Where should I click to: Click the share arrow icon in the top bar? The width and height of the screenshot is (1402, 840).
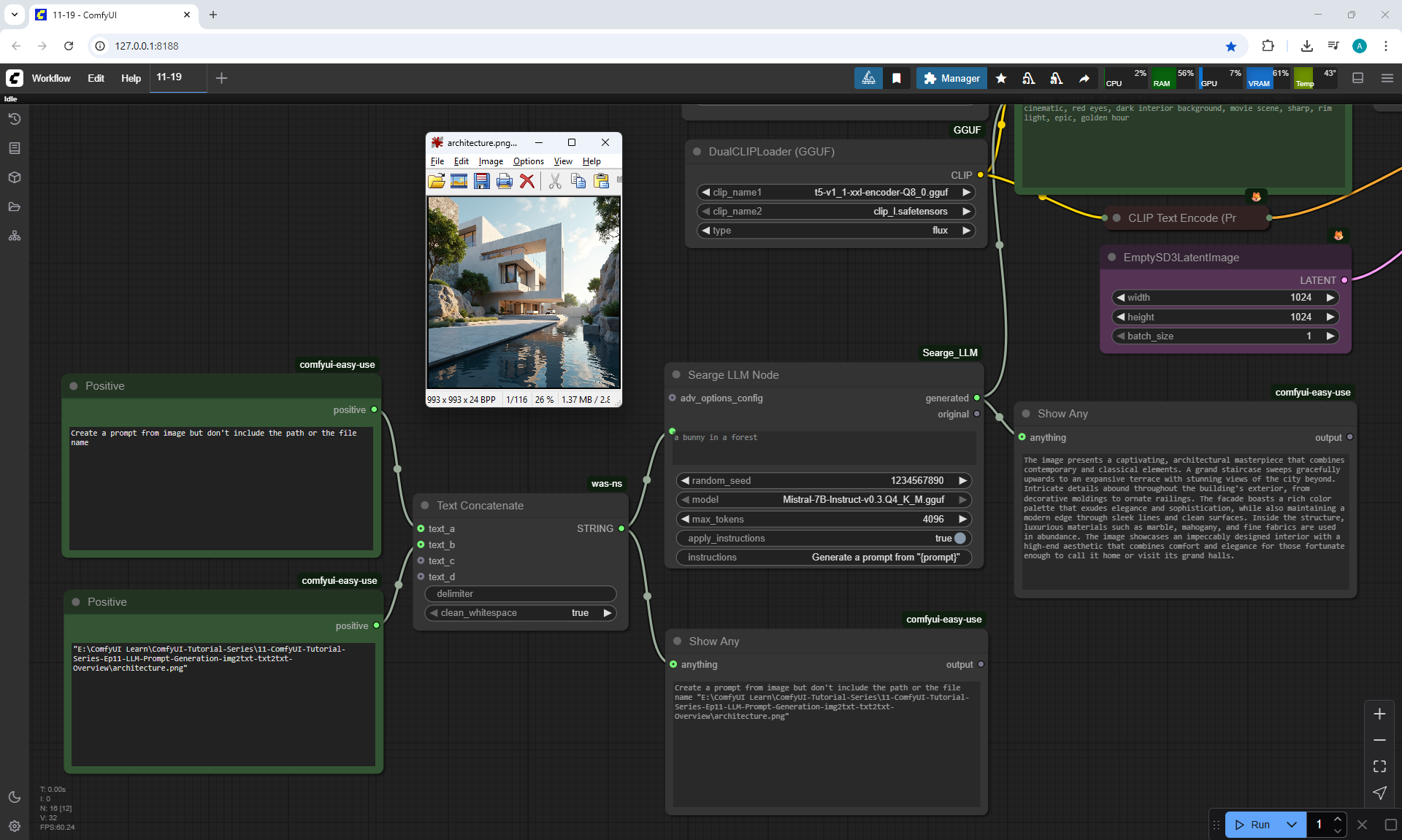(x=1084, y=78)
